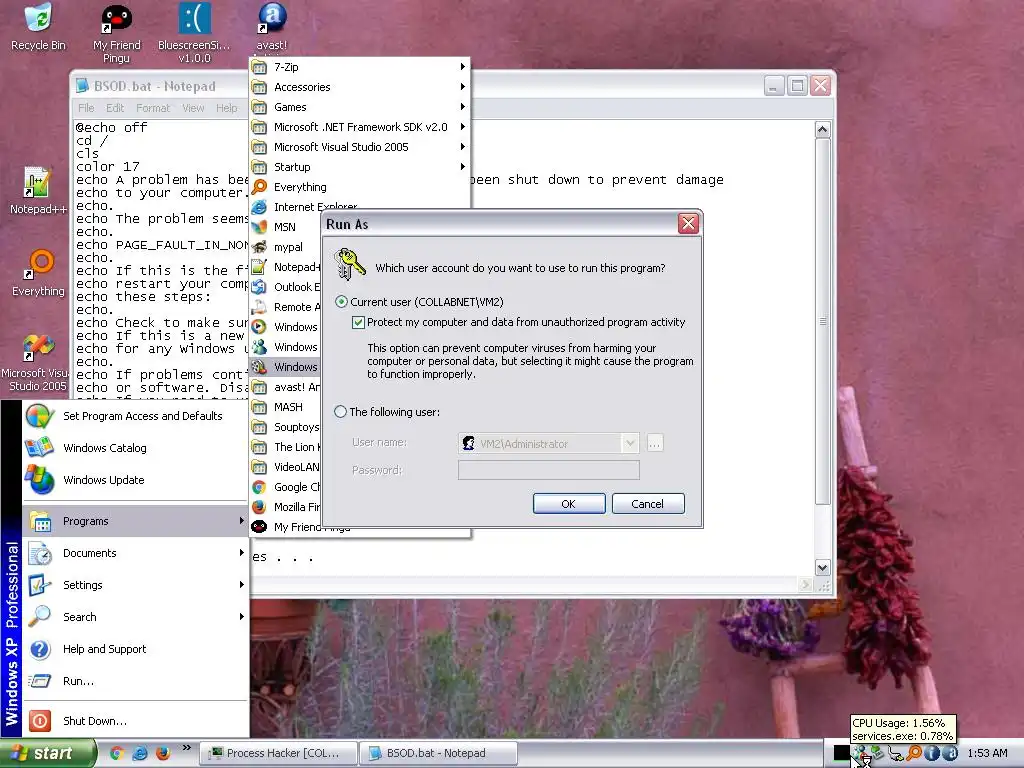Close the Run As dialog
The height and width of the screenshot is (768, 1024).
688,224
